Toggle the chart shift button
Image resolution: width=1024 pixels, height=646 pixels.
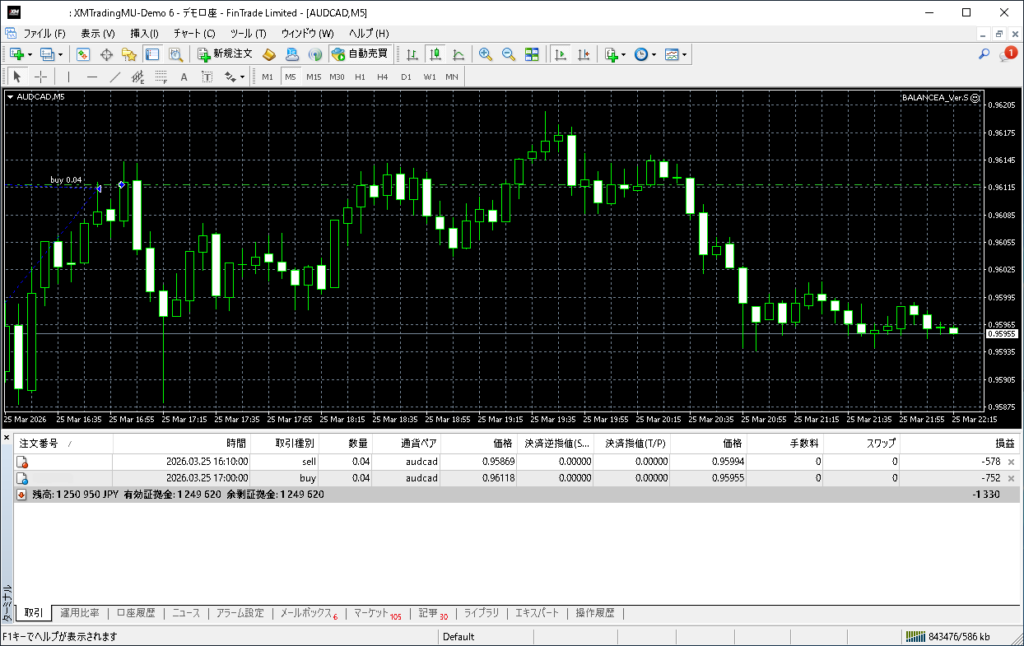tap(584, 54)
